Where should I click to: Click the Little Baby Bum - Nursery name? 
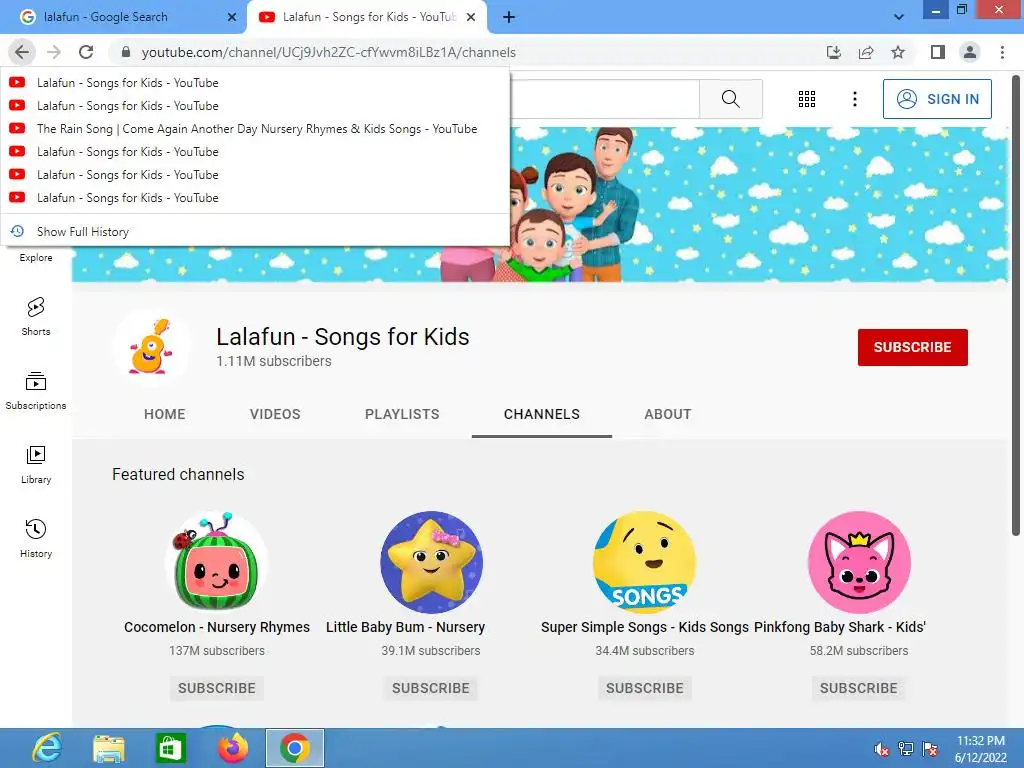405,627
